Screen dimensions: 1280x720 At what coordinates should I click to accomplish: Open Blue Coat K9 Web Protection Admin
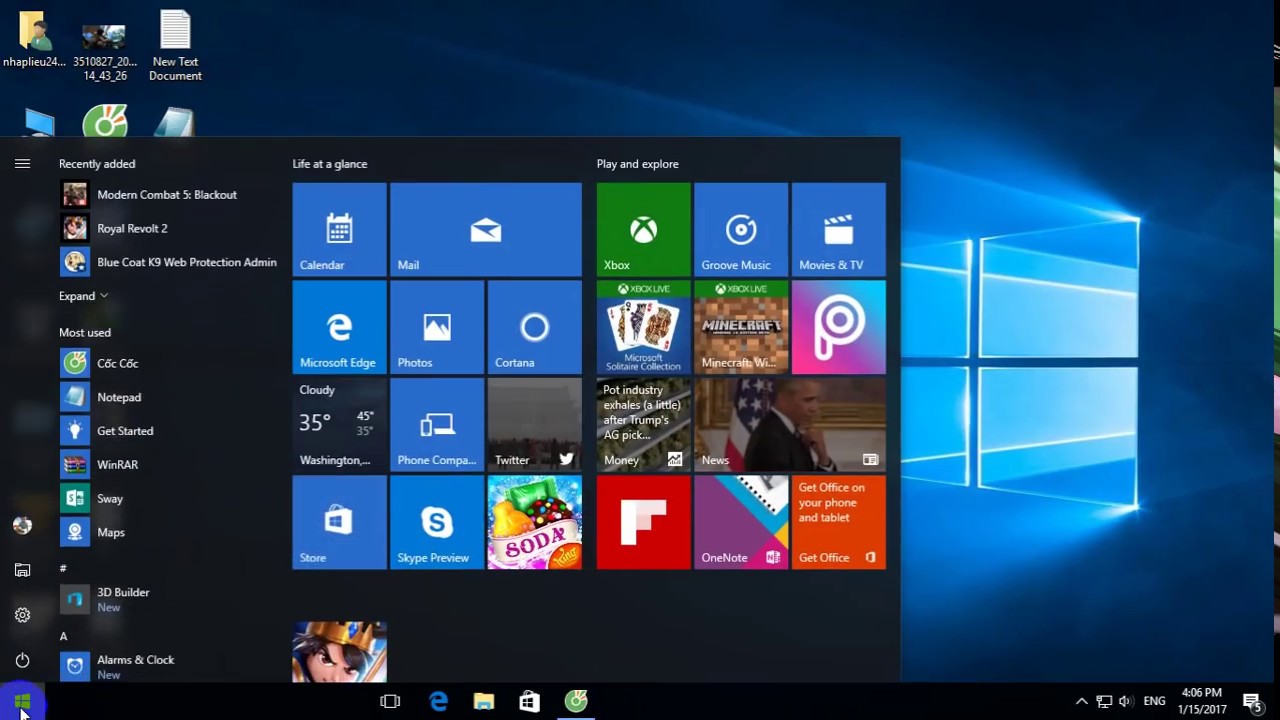pyautogui.click(x=168, y=262)
